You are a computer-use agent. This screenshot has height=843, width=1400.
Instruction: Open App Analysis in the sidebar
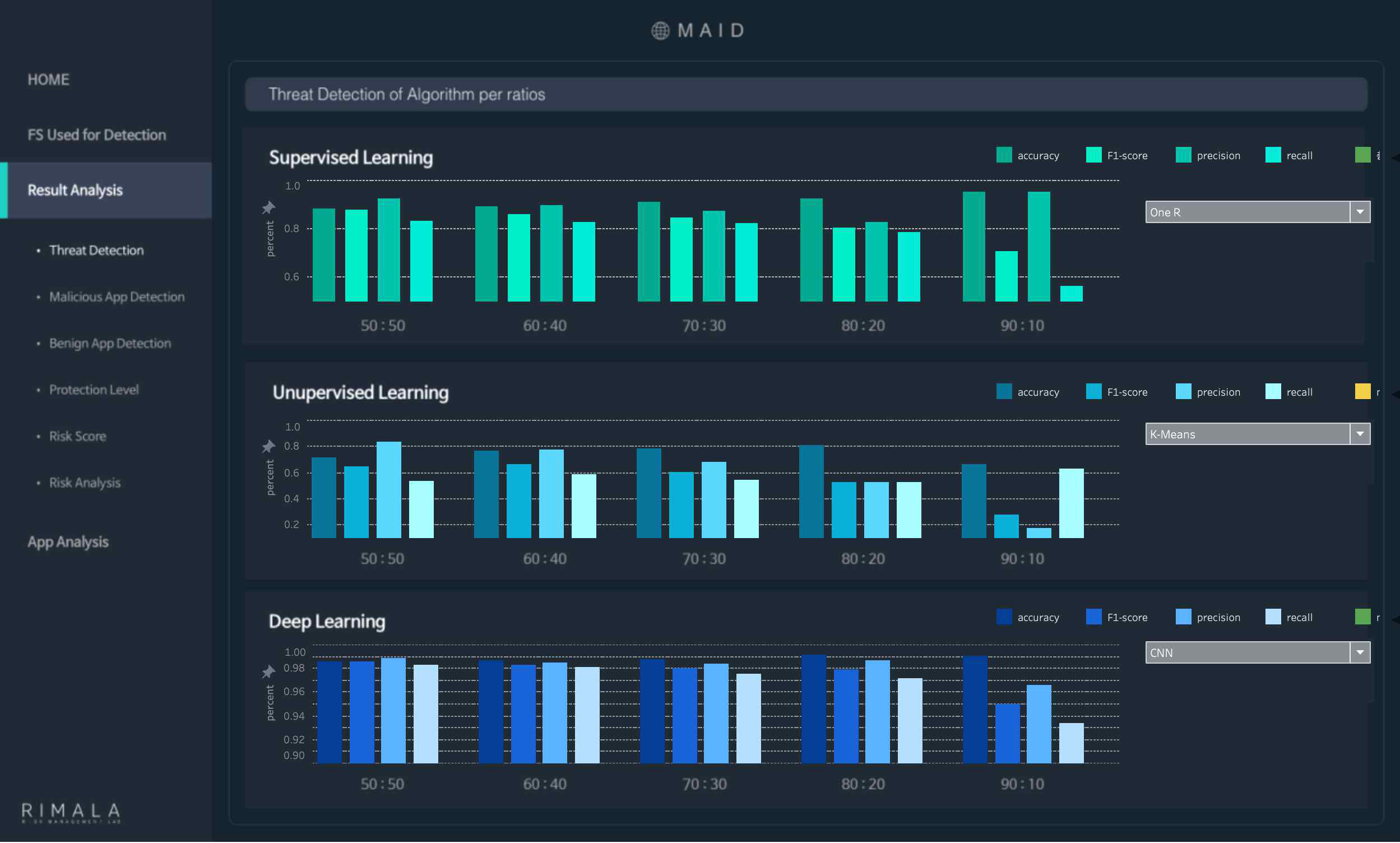pyautogui.click(x=68, y=543)
